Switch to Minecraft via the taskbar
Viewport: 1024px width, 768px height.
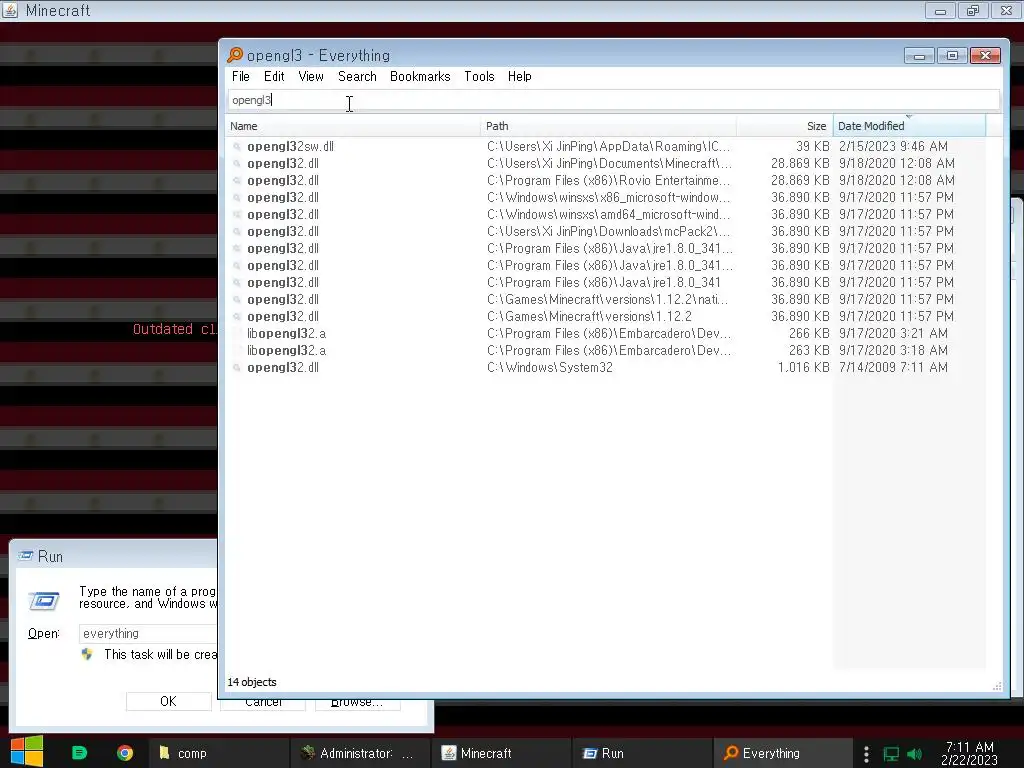click(502, 753)
